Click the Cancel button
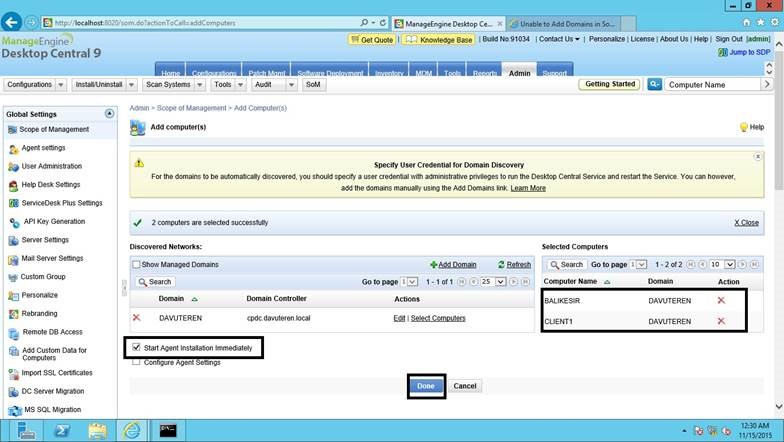Screen dimensions: 784x442 click(x=464, y=386)
